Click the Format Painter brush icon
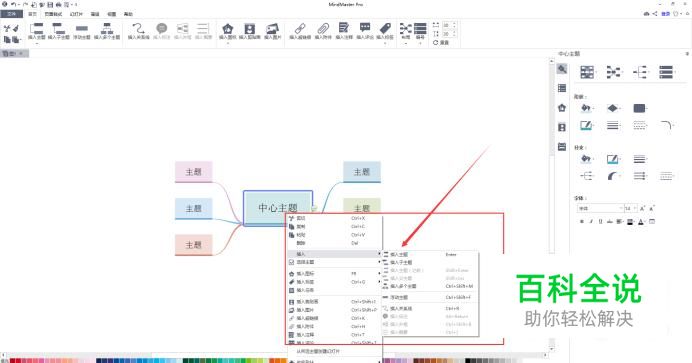Viewport: 692px width, 363px height. (15, 29)
